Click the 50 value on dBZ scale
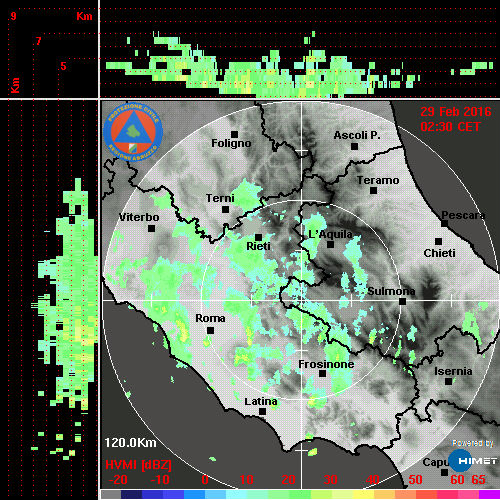The width and height of the screenshot is (500, 500). click(x=415, y=480)
